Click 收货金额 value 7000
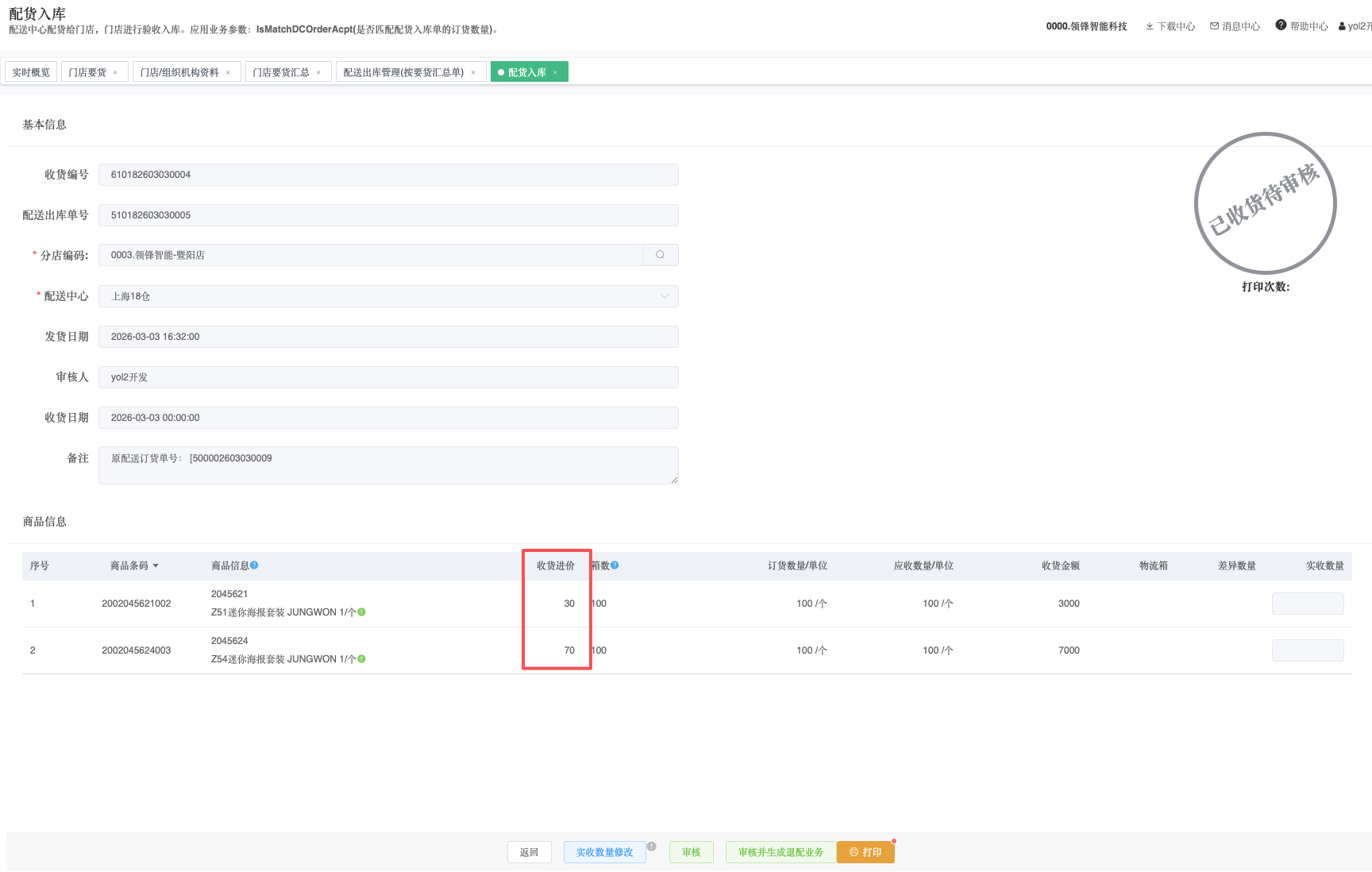 (1069, 650)
